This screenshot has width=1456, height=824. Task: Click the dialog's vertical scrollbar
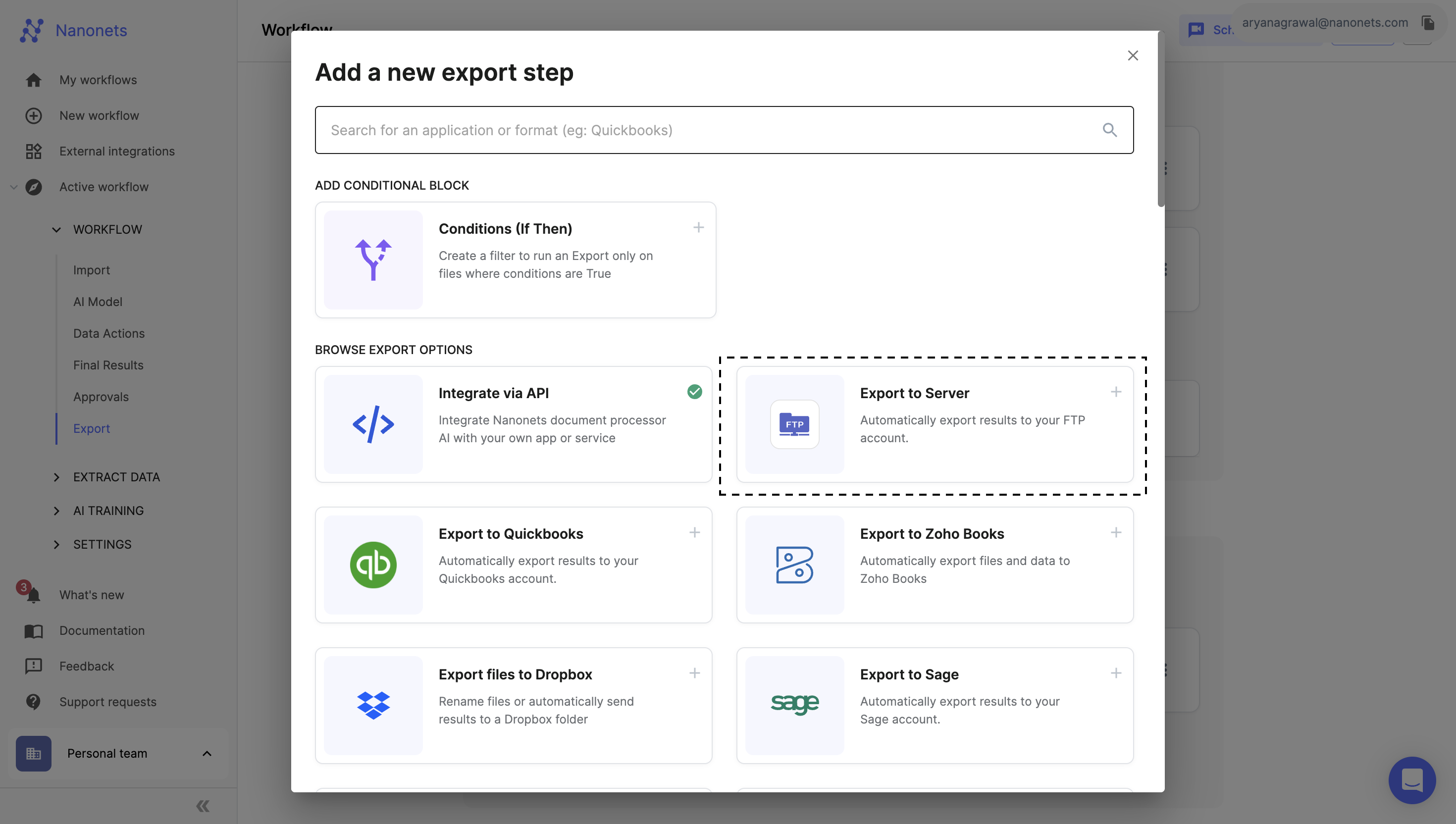click(x=1161, y=120)
